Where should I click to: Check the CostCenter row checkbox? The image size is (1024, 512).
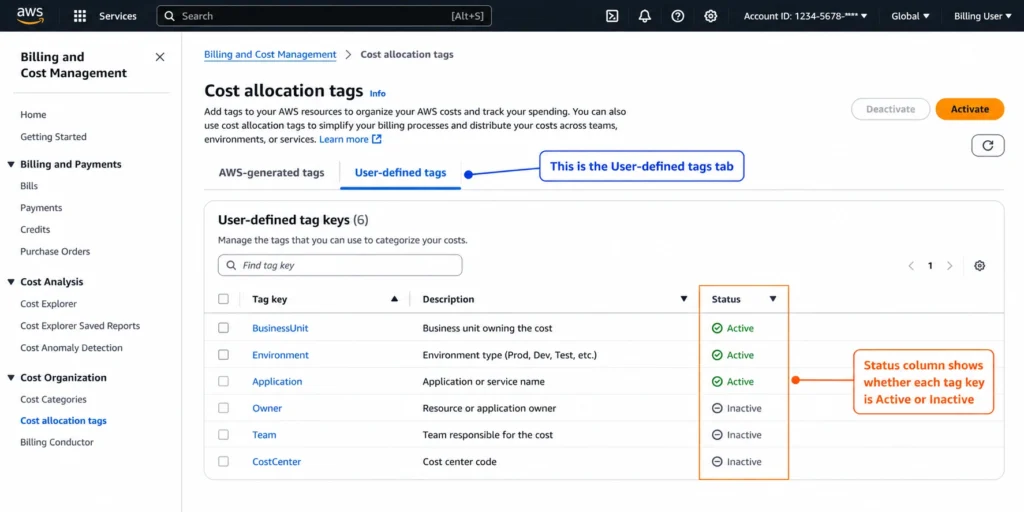pyautogui.click(x=223, y=461)
